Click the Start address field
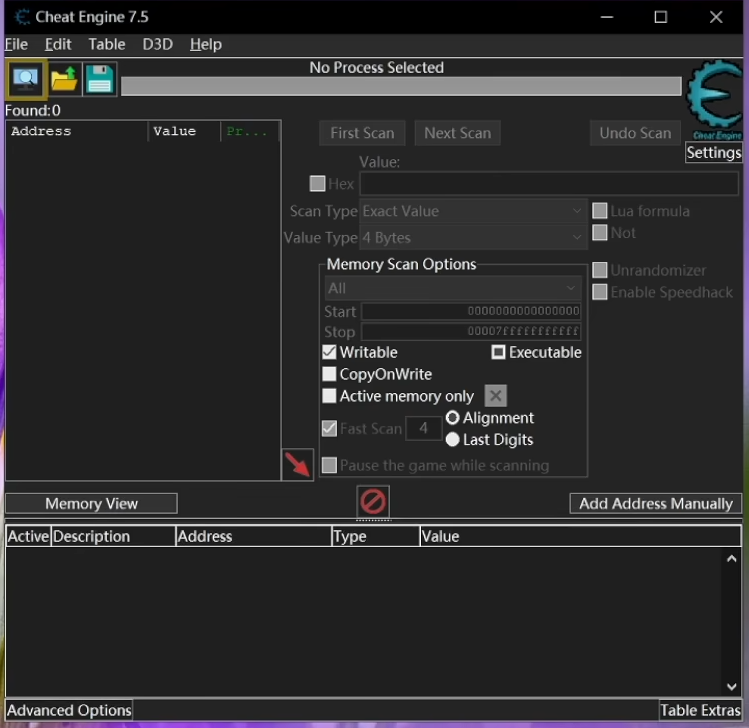 (471, 311)
